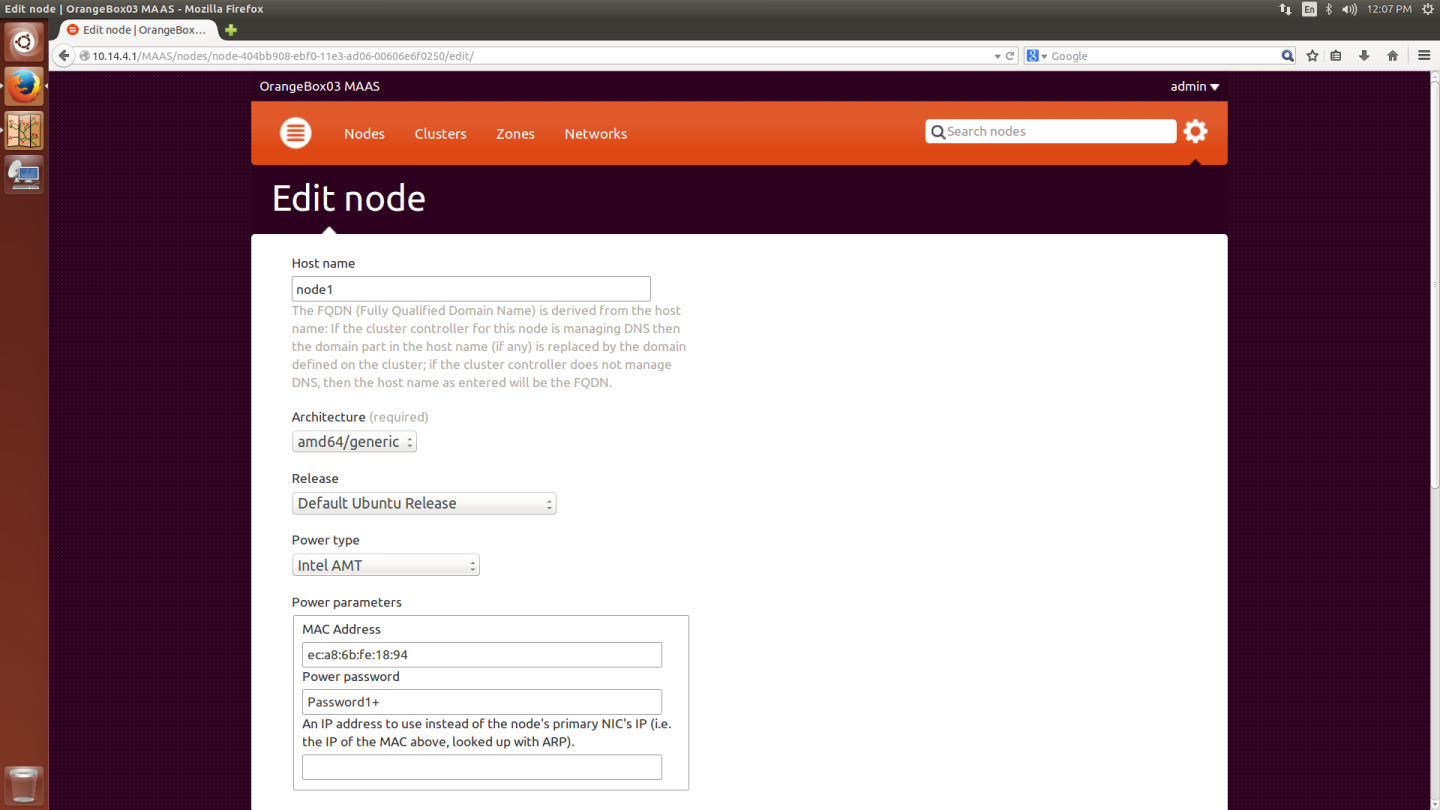Click the computer monitor dock icon
This screenshot has height=810, width=1440.
pos(24,175)
